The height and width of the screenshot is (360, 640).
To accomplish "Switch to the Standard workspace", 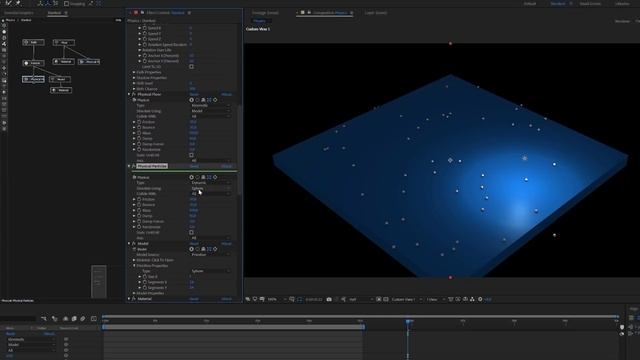I will (558, 4).
